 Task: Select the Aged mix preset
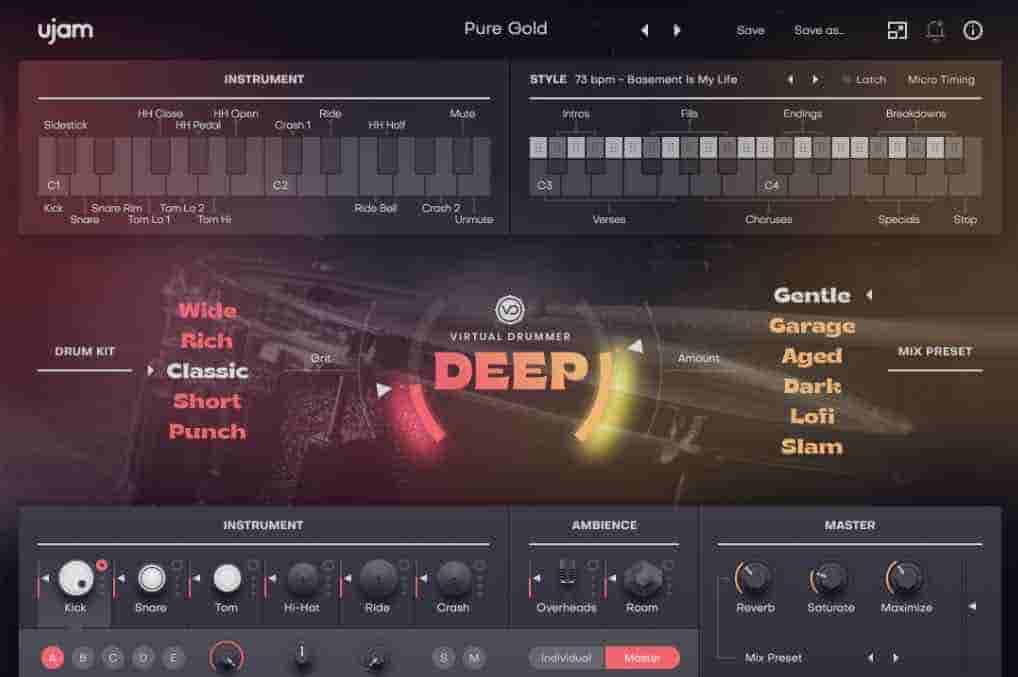812,356
